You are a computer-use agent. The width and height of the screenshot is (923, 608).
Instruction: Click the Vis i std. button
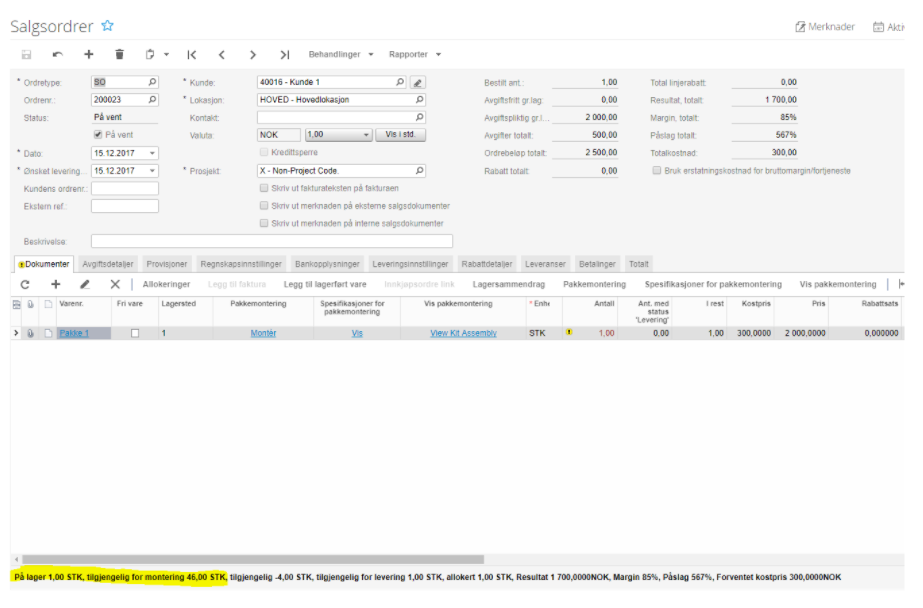coord(400,135)
